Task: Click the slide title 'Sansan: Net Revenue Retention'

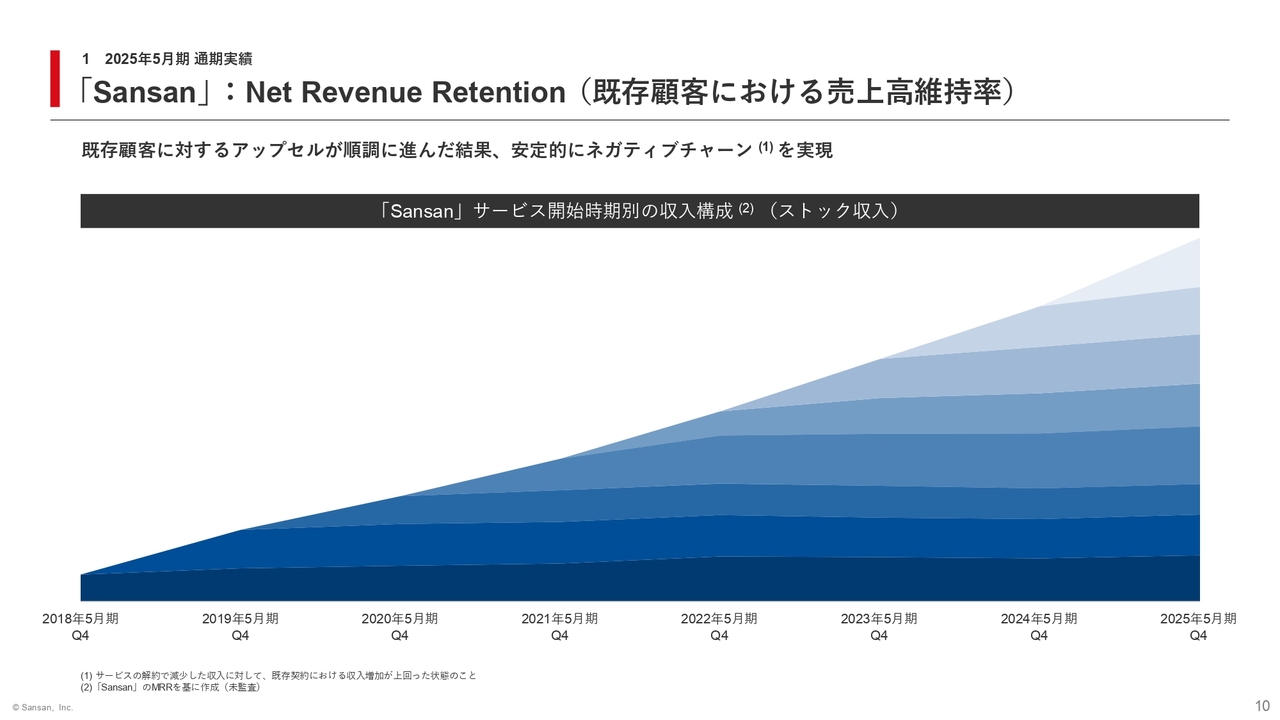Action: (549, 93)
